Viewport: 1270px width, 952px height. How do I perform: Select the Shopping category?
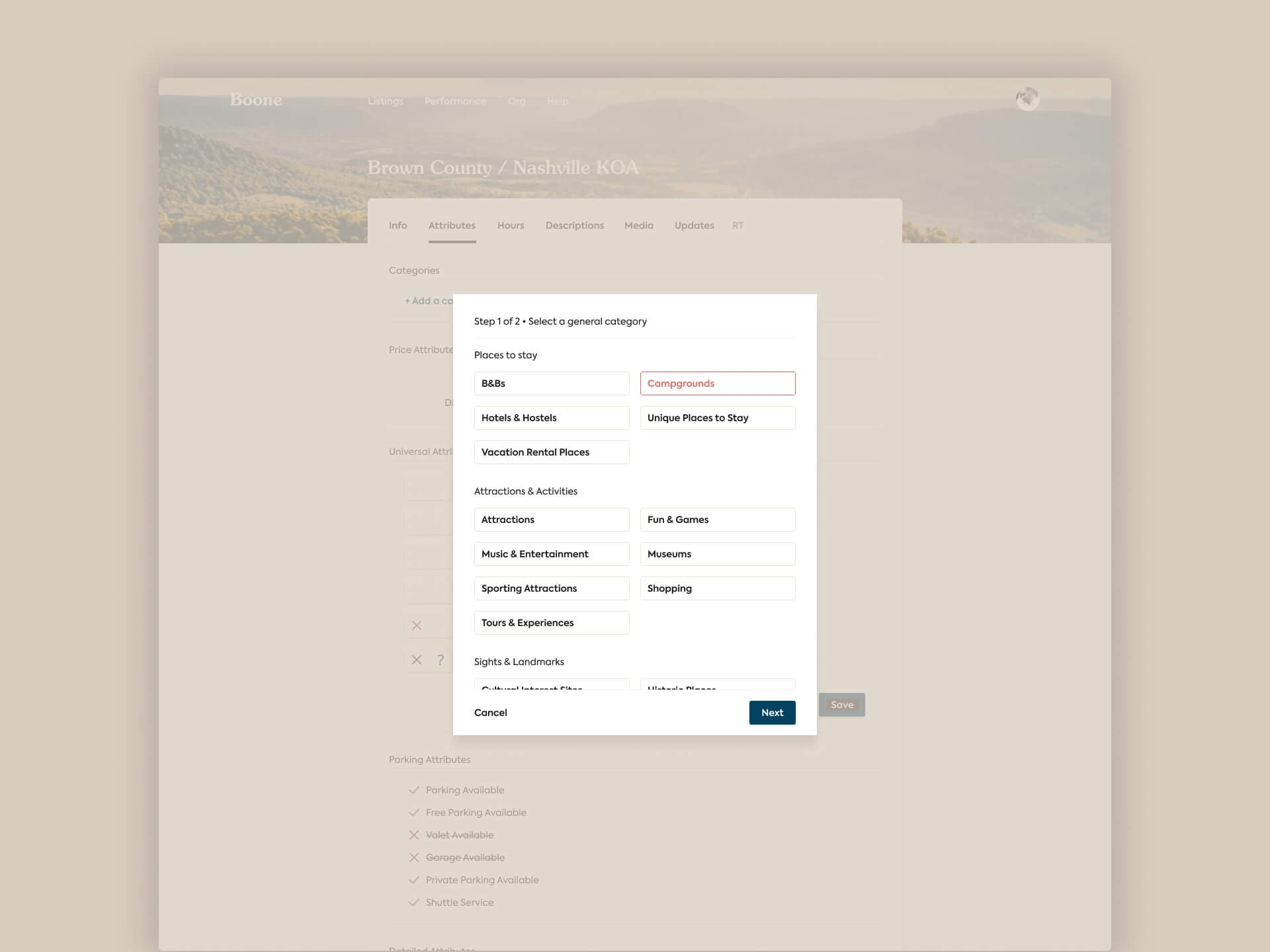[718, 588]
